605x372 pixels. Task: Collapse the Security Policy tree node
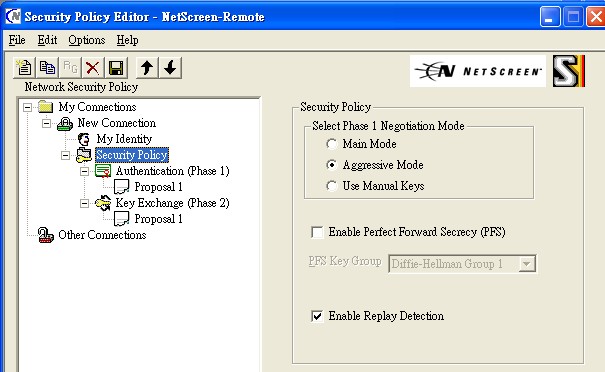(66, 156)
